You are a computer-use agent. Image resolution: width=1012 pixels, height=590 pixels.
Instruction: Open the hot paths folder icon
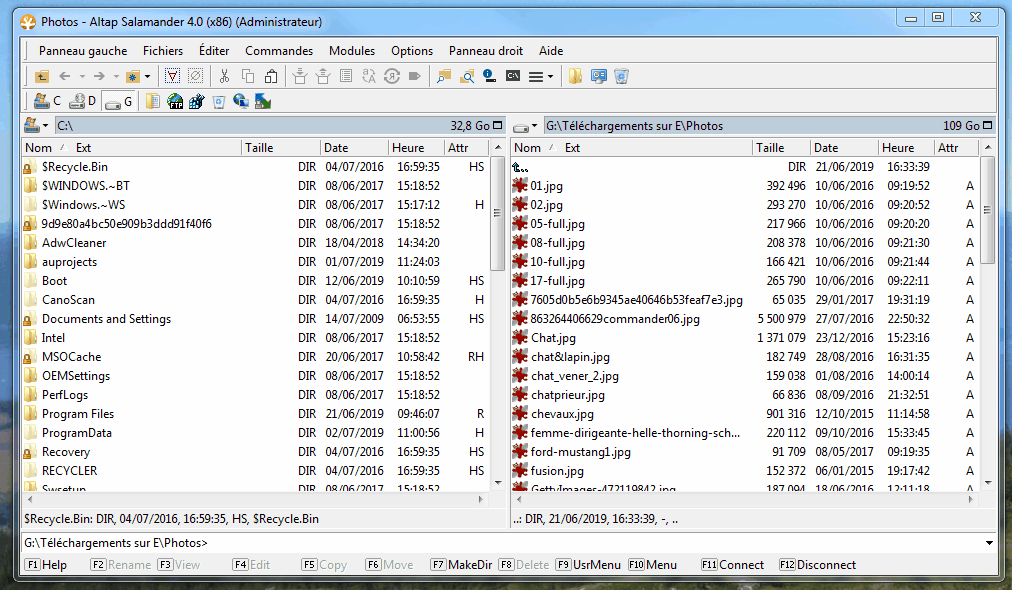coord(133,76)
